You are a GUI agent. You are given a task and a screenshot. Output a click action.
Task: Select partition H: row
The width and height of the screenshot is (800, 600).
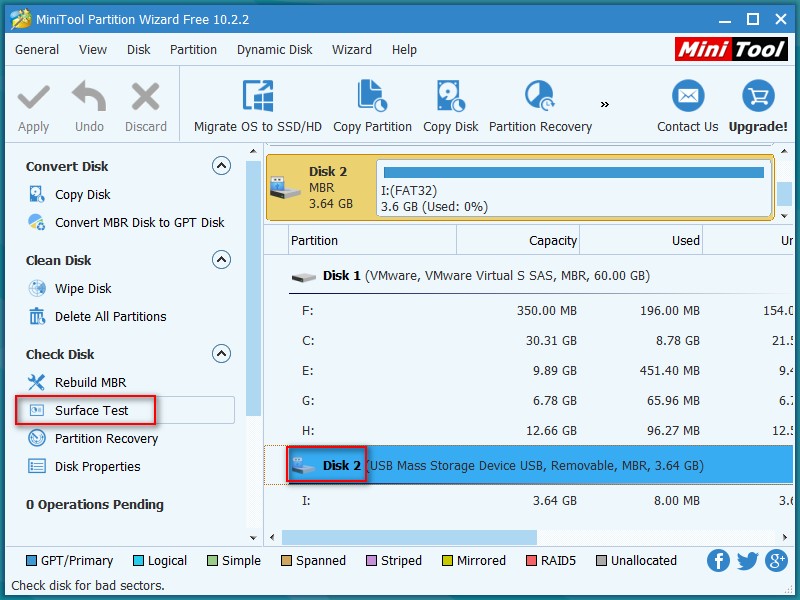pos(529,431)
